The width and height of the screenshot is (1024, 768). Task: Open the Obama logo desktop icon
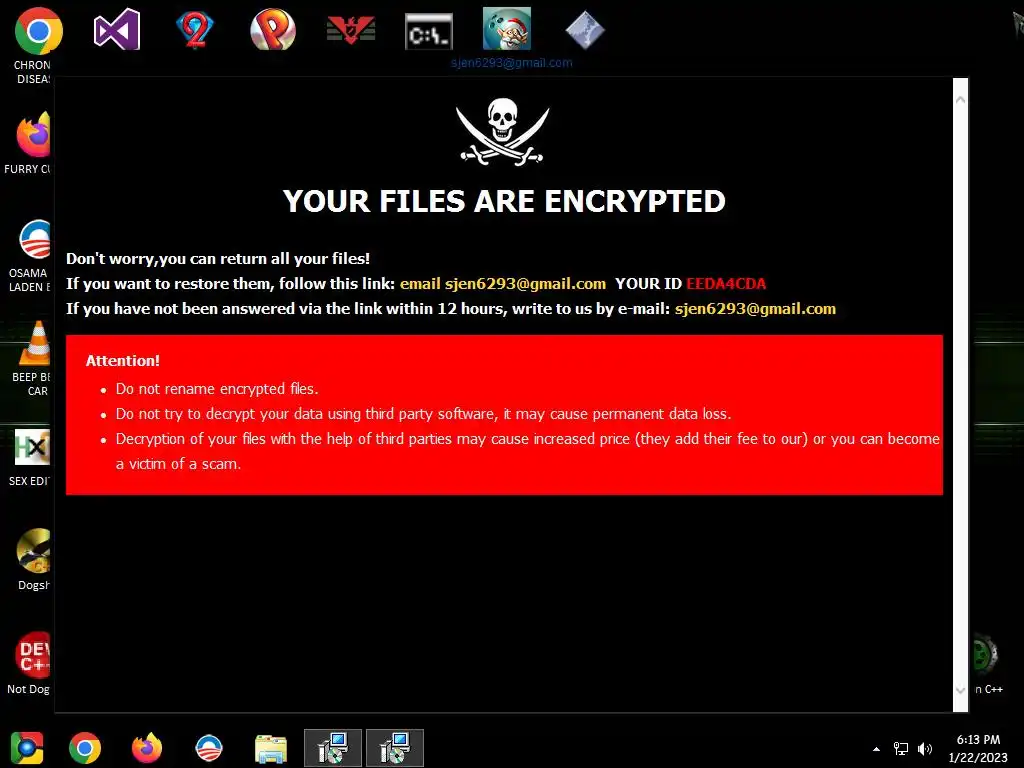(35, 239)
